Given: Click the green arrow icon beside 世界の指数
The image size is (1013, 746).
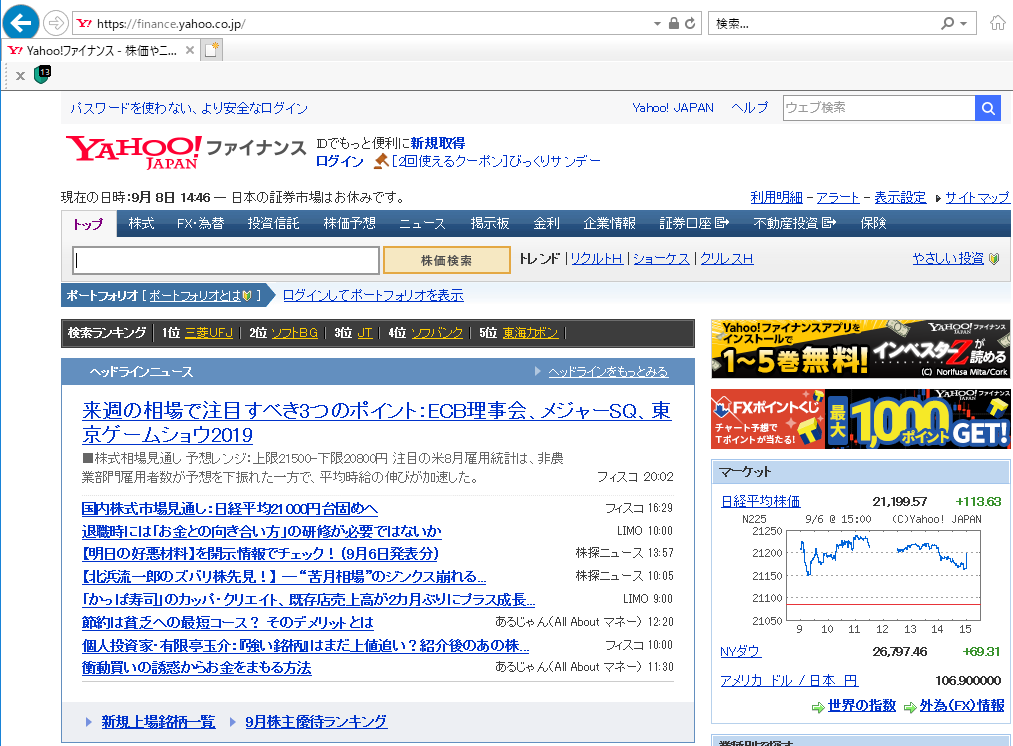Looking at the screenshot, I should pyautogui.click(x=818, y=707).
